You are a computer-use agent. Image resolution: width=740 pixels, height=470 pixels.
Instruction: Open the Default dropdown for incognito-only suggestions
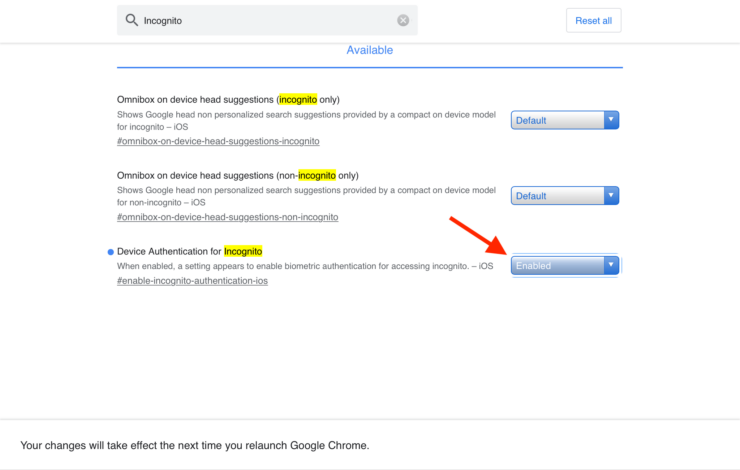(x=565, y=120)
